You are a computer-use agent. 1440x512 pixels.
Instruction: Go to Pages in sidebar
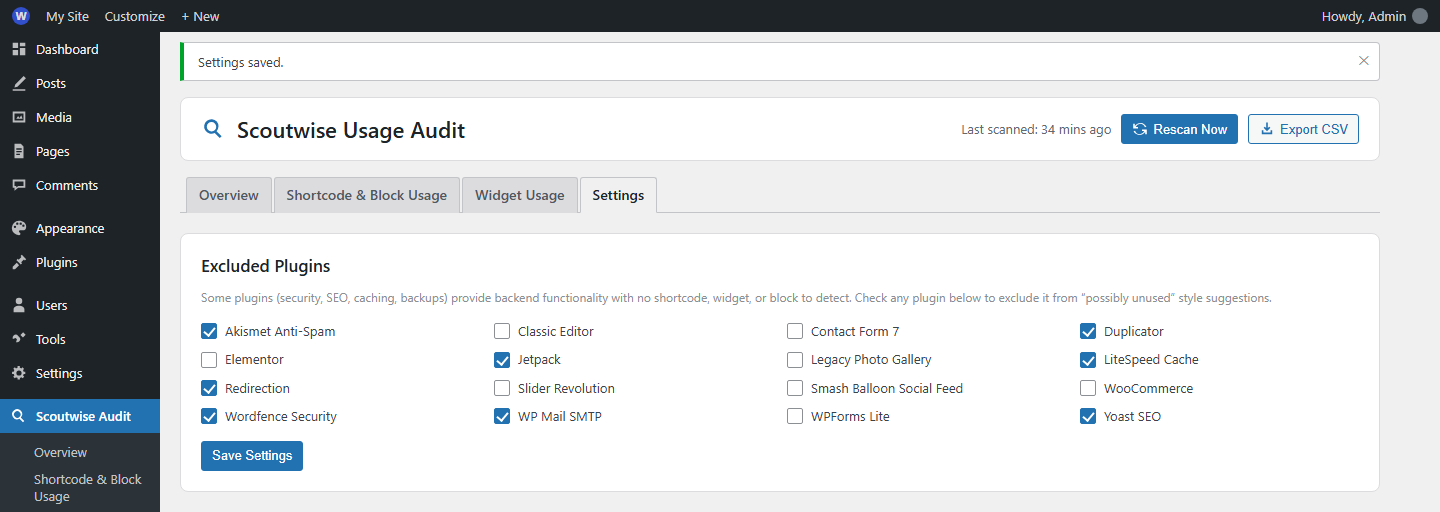80,151
